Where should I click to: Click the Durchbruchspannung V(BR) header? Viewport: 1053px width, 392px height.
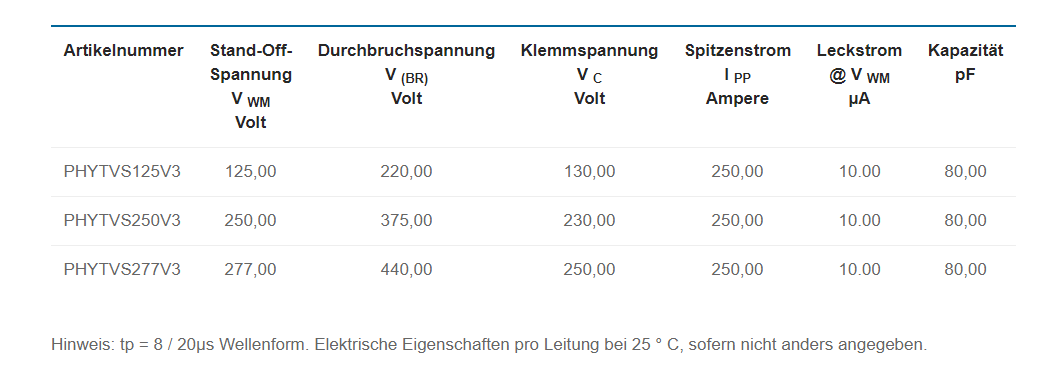click(406, 75)
